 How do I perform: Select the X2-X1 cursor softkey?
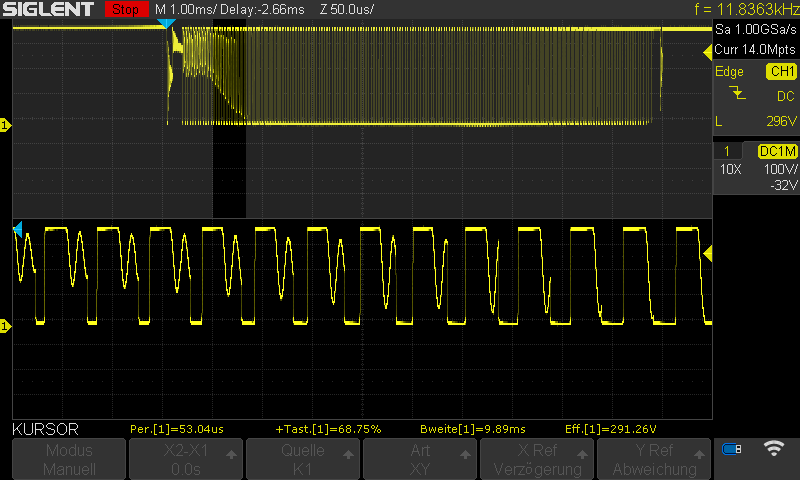point(186,459)
